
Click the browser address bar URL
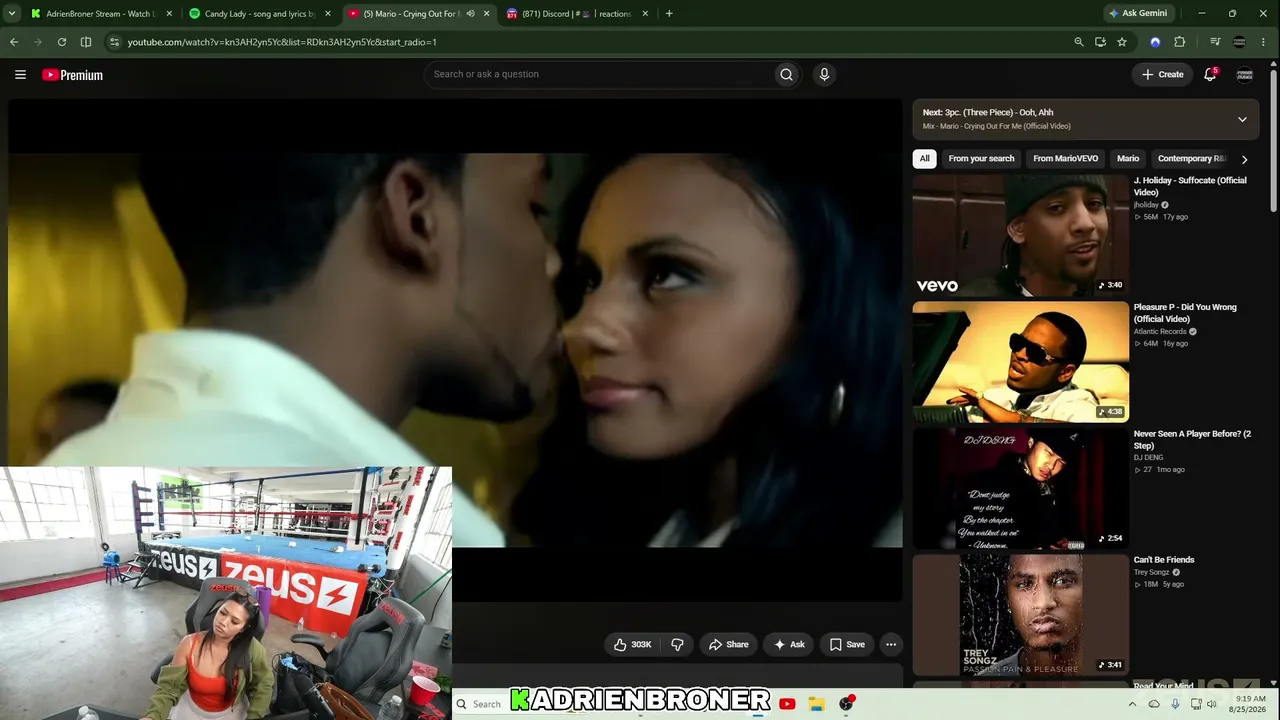[x=282, y=42]
